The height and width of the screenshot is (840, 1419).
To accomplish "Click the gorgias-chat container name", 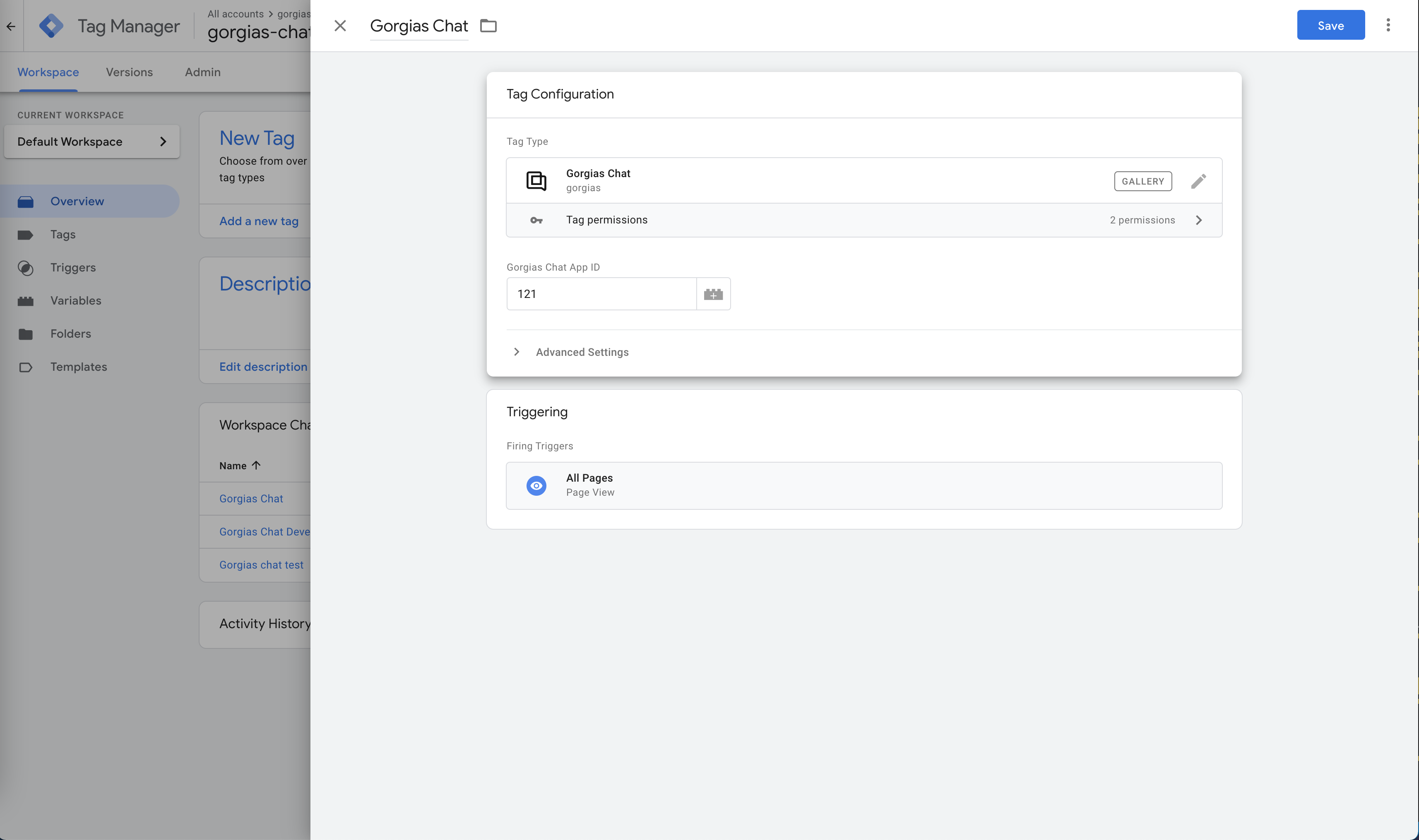I will tap(259, 32).
